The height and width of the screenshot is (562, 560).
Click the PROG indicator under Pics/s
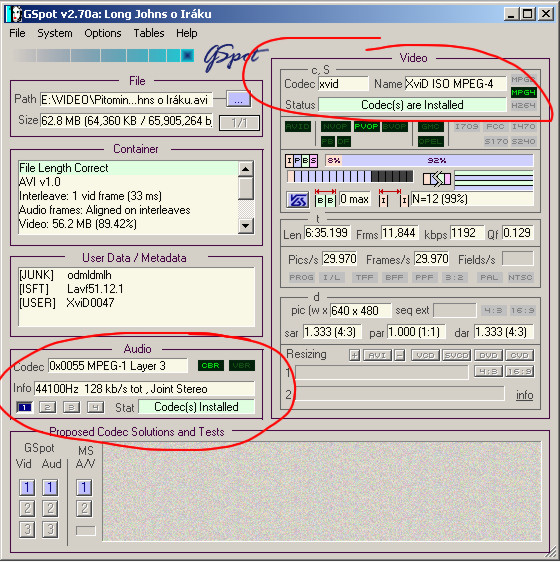coord(302,277)
